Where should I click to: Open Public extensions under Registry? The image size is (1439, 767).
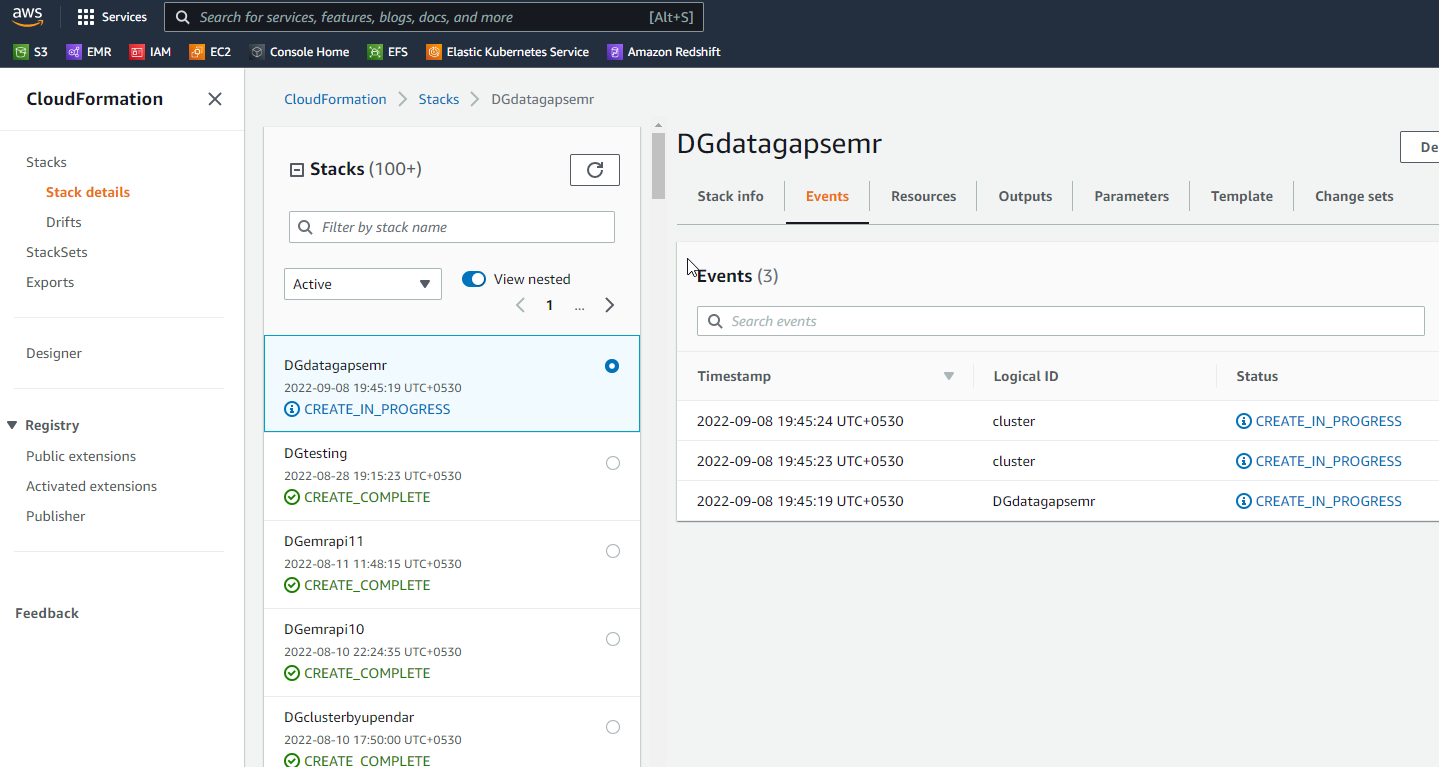pyautogui.click(x=81, y=456)
